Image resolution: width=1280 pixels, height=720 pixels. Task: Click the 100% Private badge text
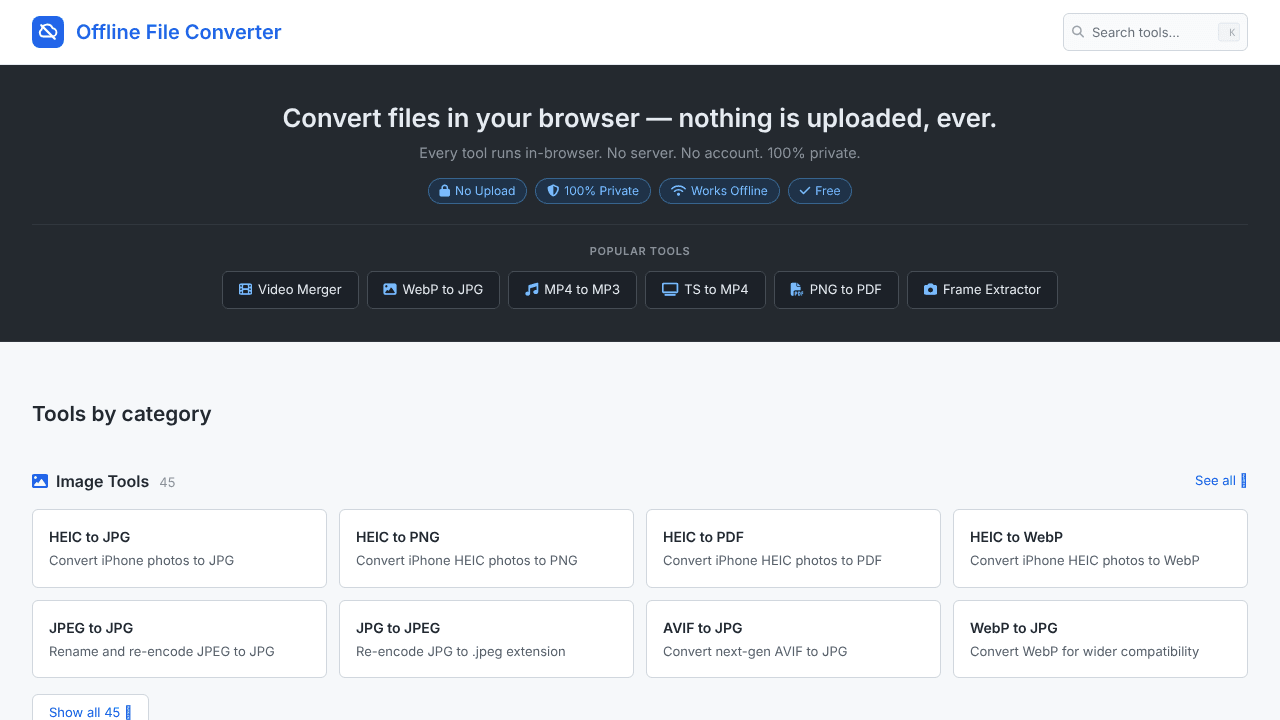[601, 191]
